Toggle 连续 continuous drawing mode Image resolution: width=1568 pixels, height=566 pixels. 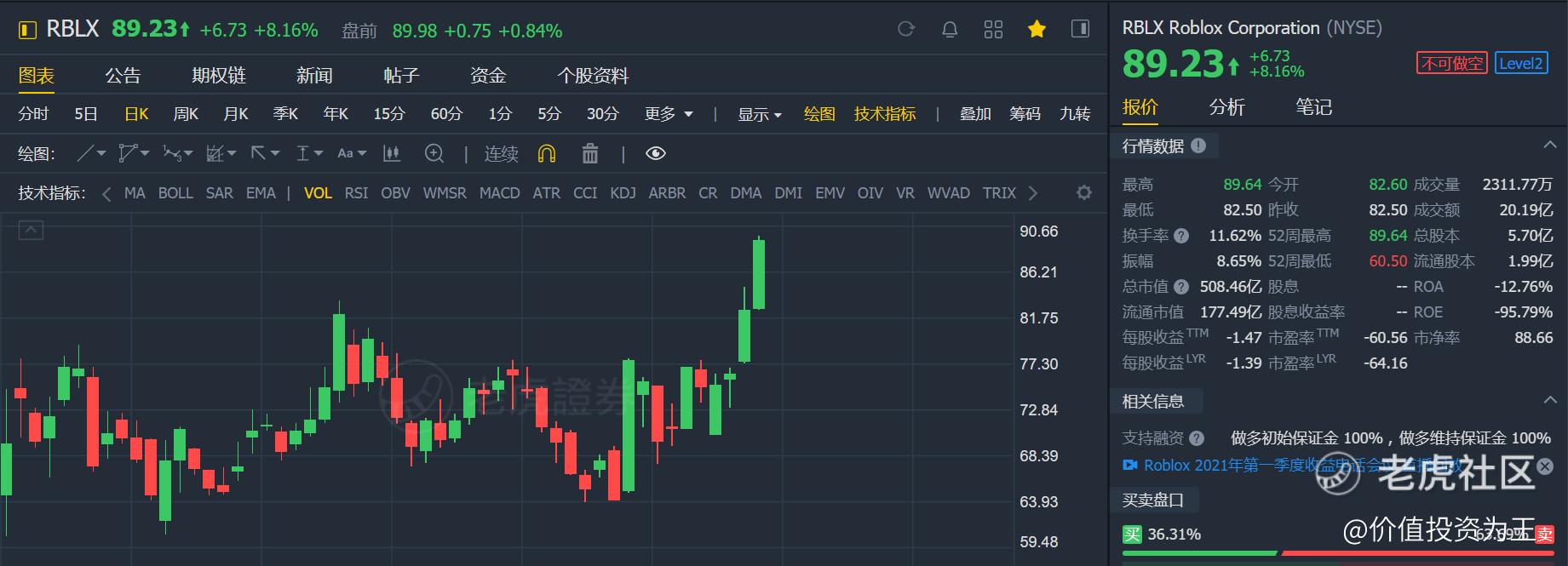pyautogui.click(x=501, y=154)
